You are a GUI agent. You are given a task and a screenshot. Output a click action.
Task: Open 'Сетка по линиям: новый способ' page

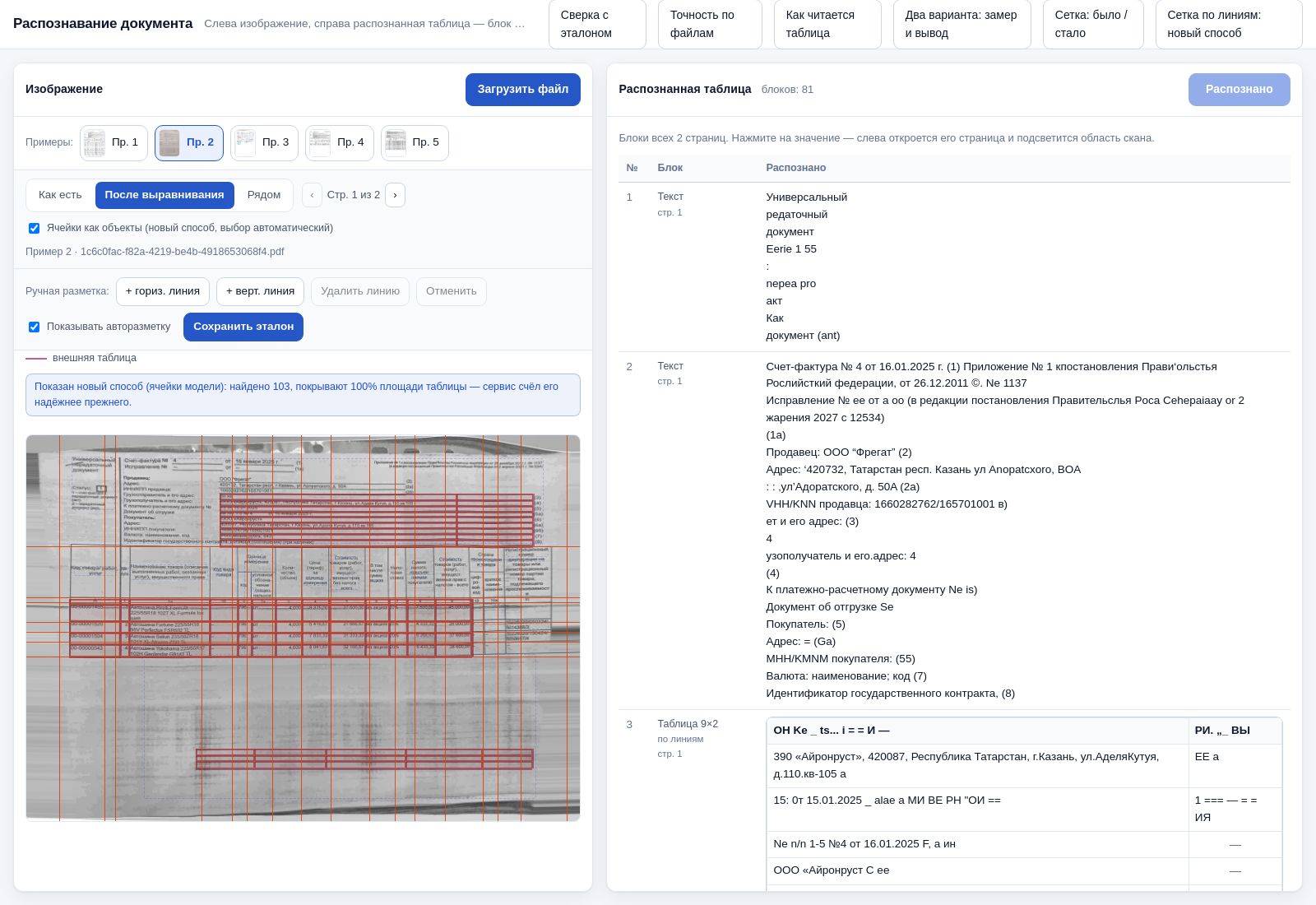[x=1230, y=25]
